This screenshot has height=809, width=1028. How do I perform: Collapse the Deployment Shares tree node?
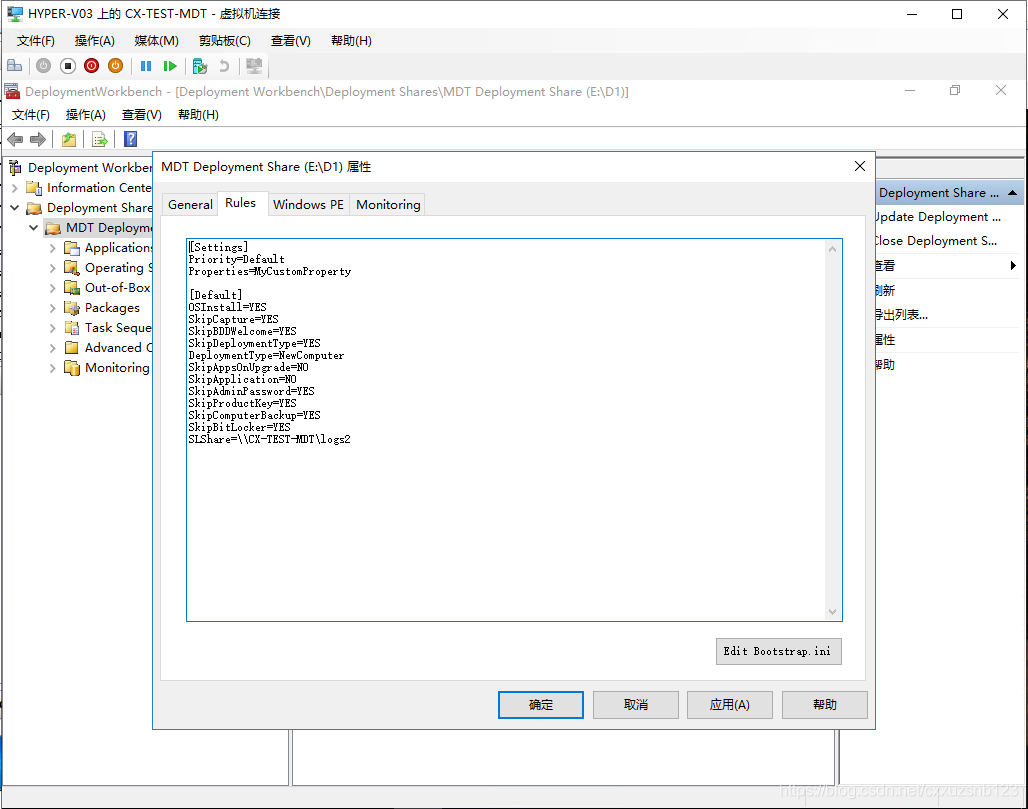click(14, 208)
